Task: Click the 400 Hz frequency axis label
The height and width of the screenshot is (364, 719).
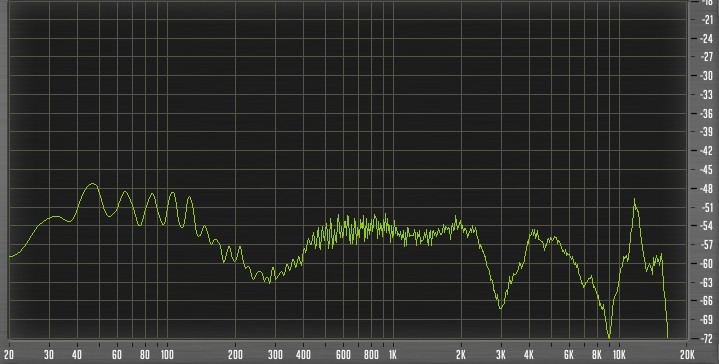Action: (303, 354)
